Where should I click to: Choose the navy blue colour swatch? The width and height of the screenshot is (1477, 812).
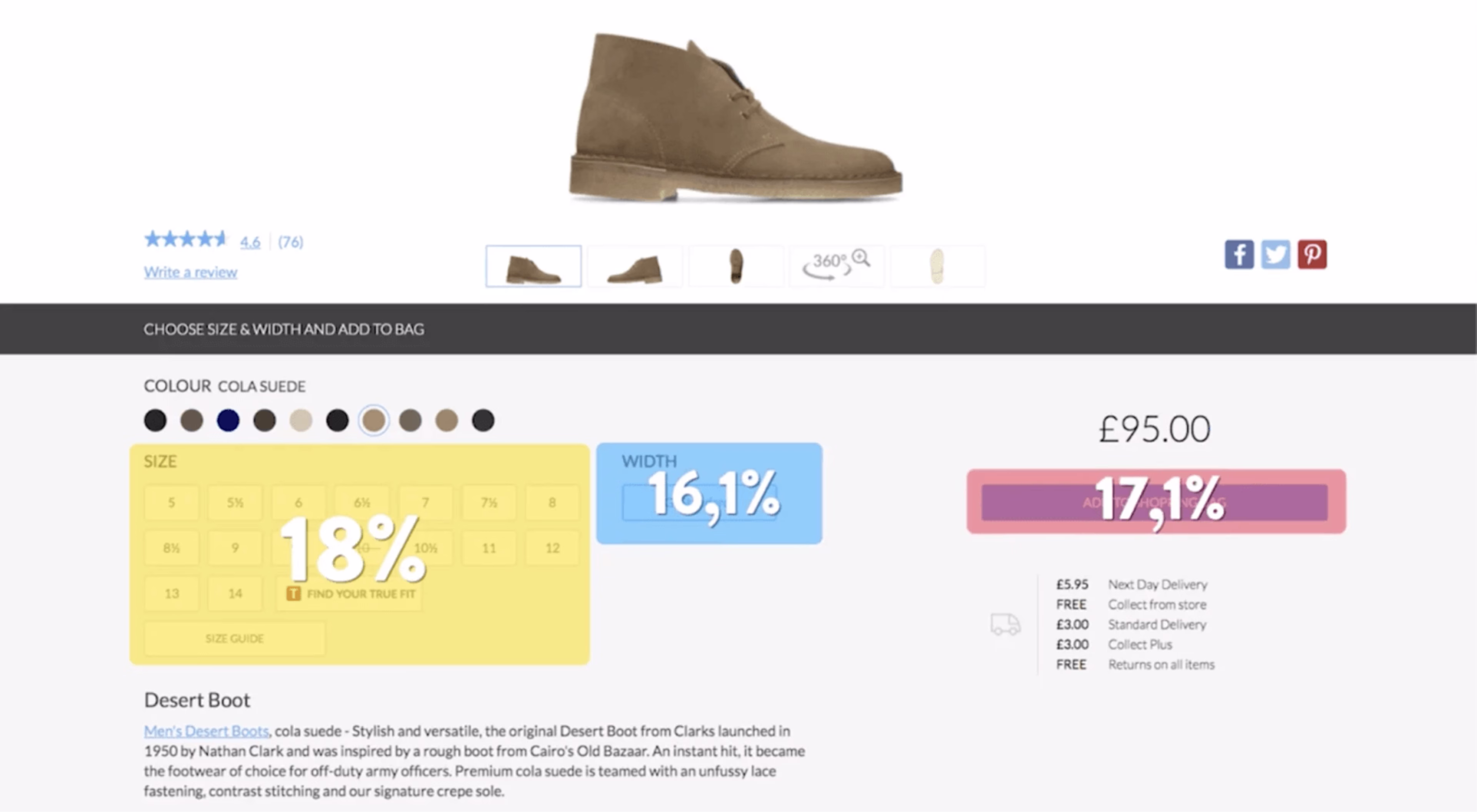(228, 420)
